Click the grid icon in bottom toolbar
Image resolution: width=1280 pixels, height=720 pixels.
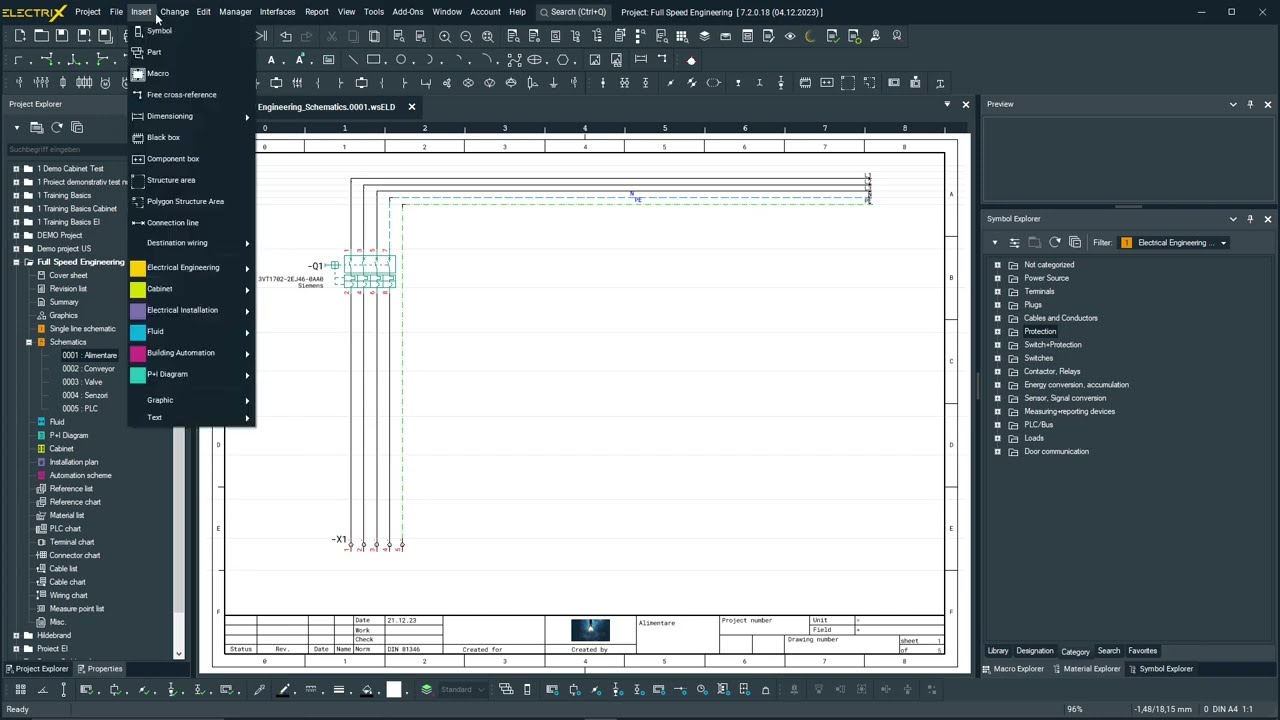tap(20, 689)
